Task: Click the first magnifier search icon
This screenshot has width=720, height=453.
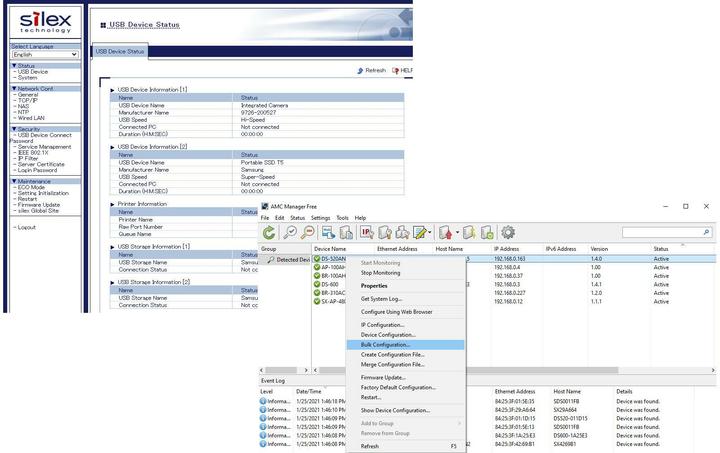Action: pos(289,232)
